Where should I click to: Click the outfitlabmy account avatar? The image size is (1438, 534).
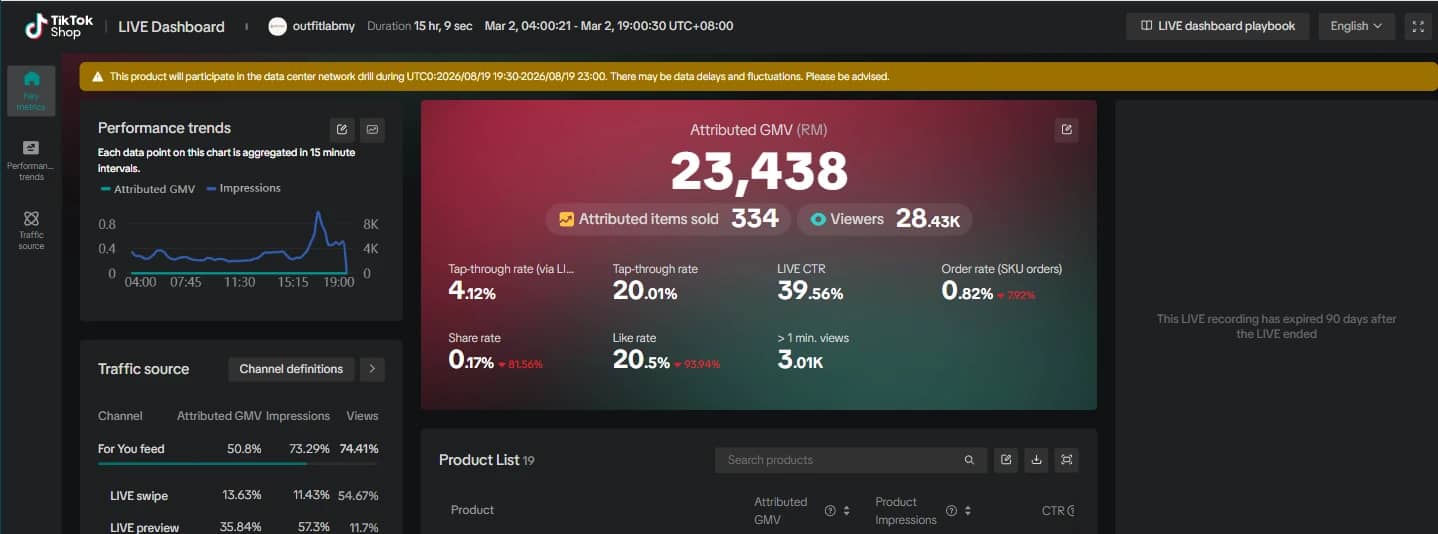click(278, 27)
